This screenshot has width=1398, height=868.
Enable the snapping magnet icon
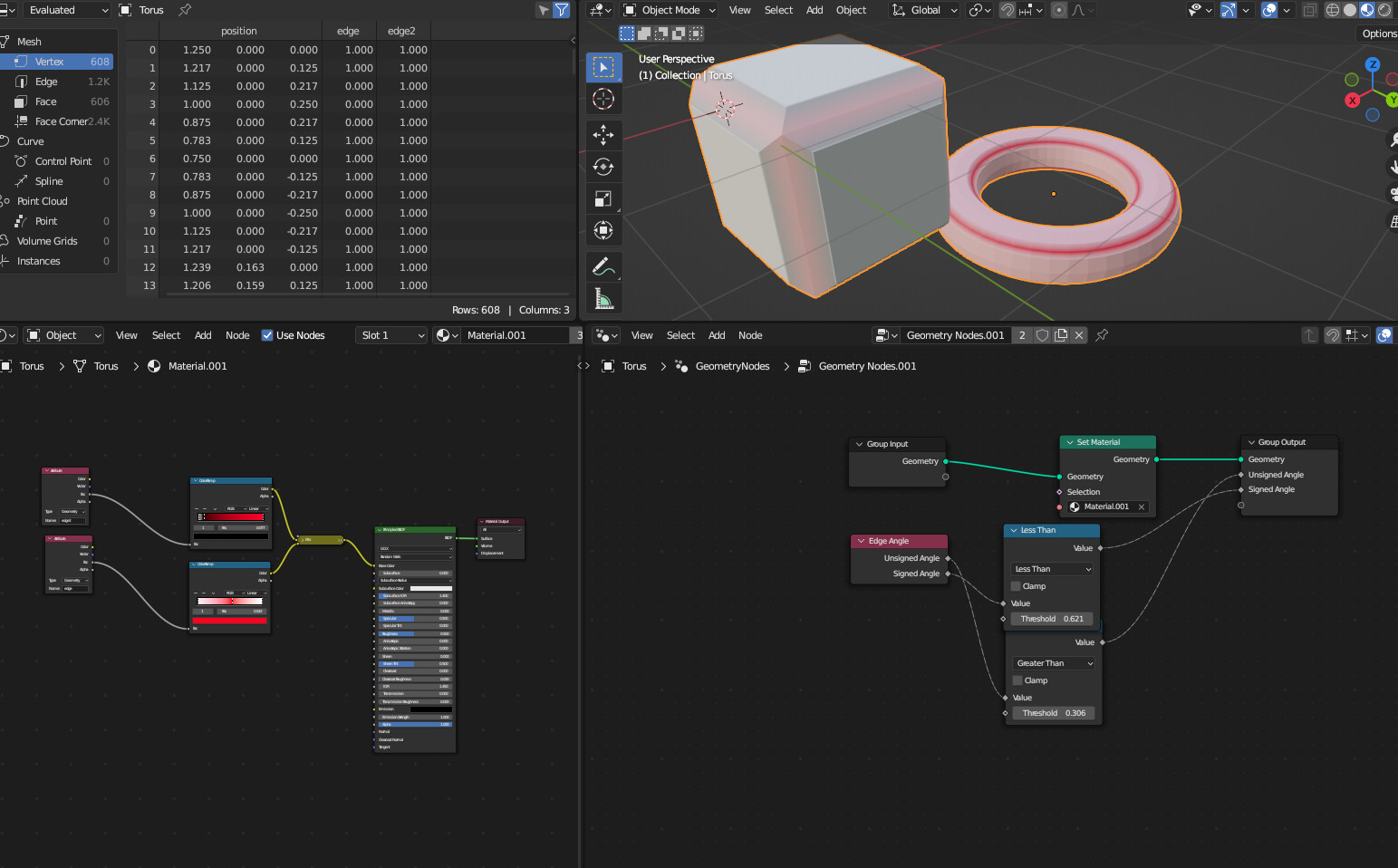click(1008, 10)
